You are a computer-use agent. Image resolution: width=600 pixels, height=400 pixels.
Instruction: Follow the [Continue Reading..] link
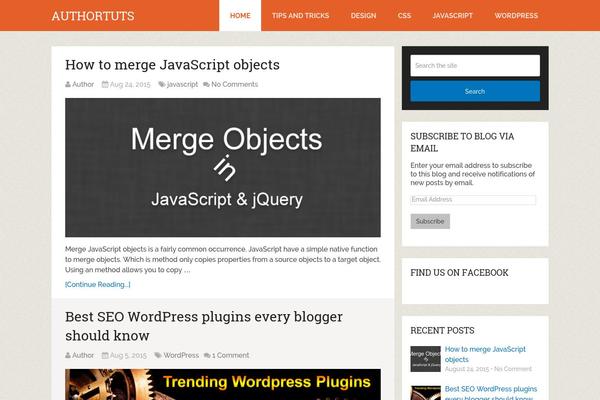pyautogui.click(x=98, y=284)
